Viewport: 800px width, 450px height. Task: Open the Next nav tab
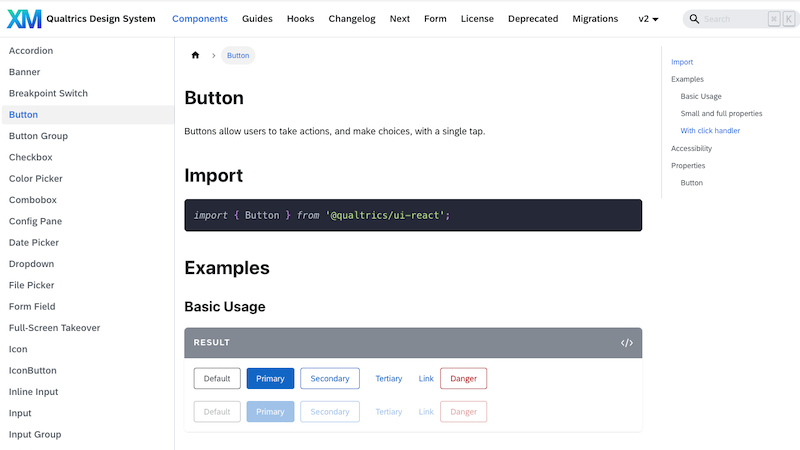coord(399,19)
